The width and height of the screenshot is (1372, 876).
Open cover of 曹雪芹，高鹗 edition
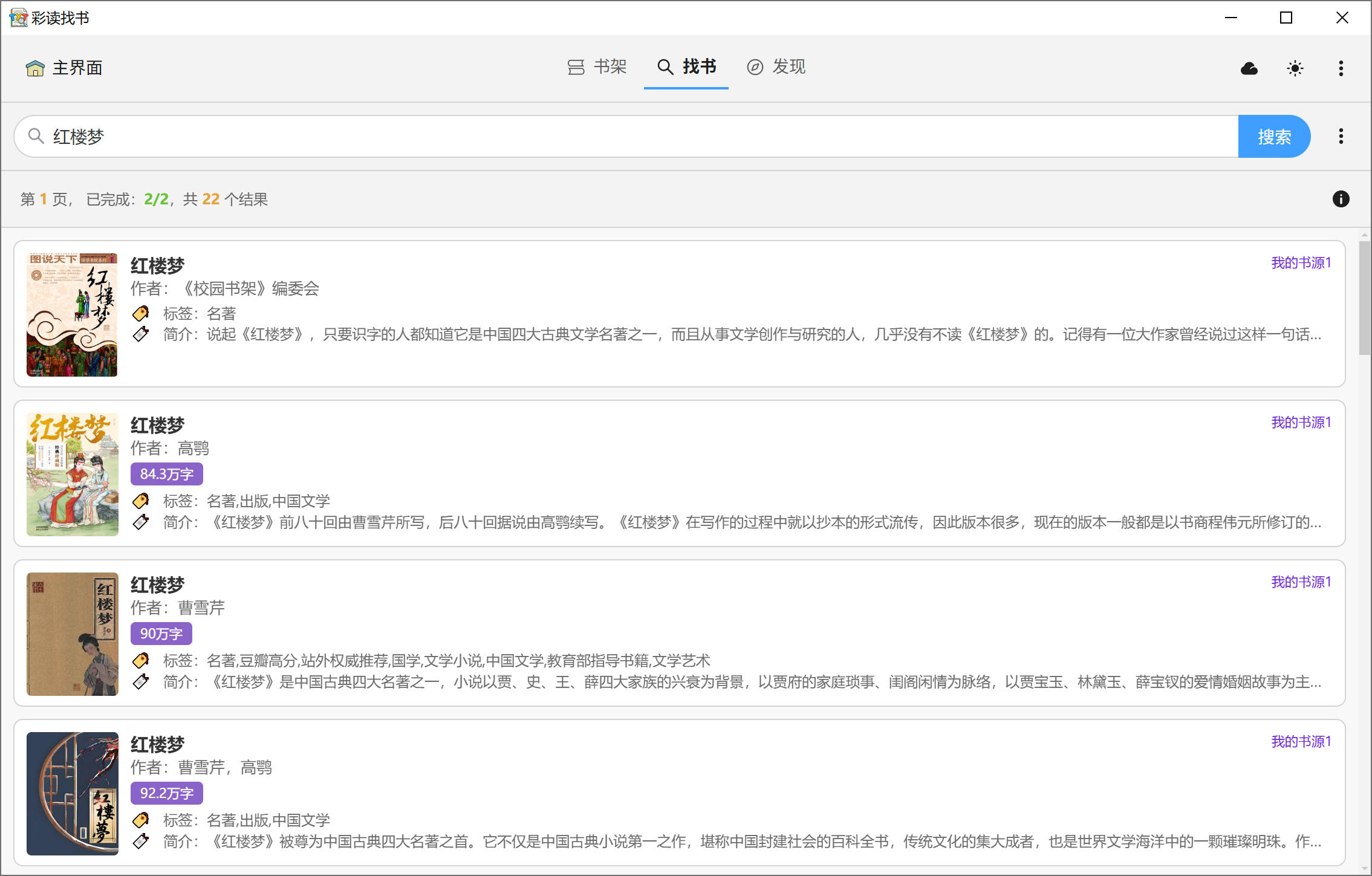pos(72,793)
